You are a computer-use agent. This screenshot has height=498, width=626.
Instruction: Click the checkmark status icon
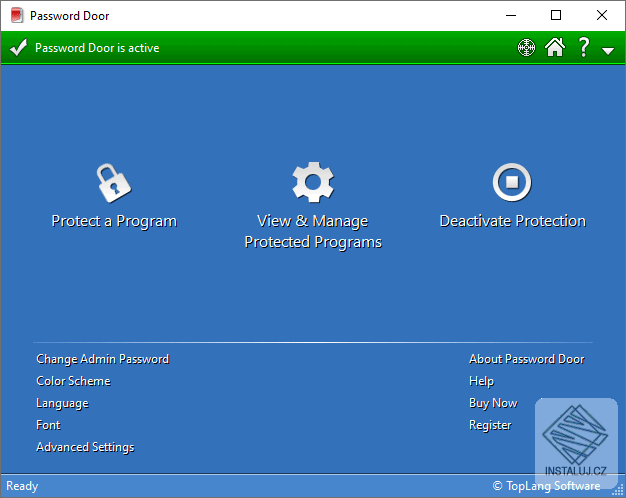click(18, 48)
